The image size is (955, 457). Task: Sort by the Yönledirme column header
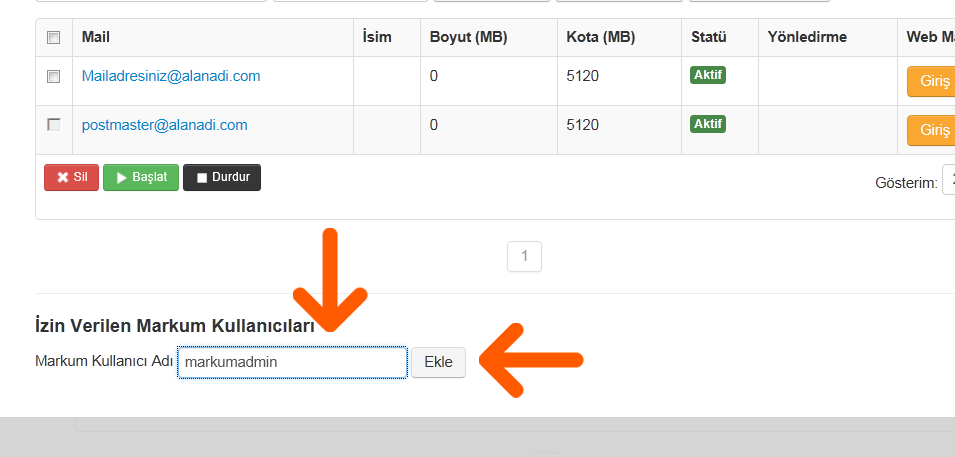[x=807, y=37]
